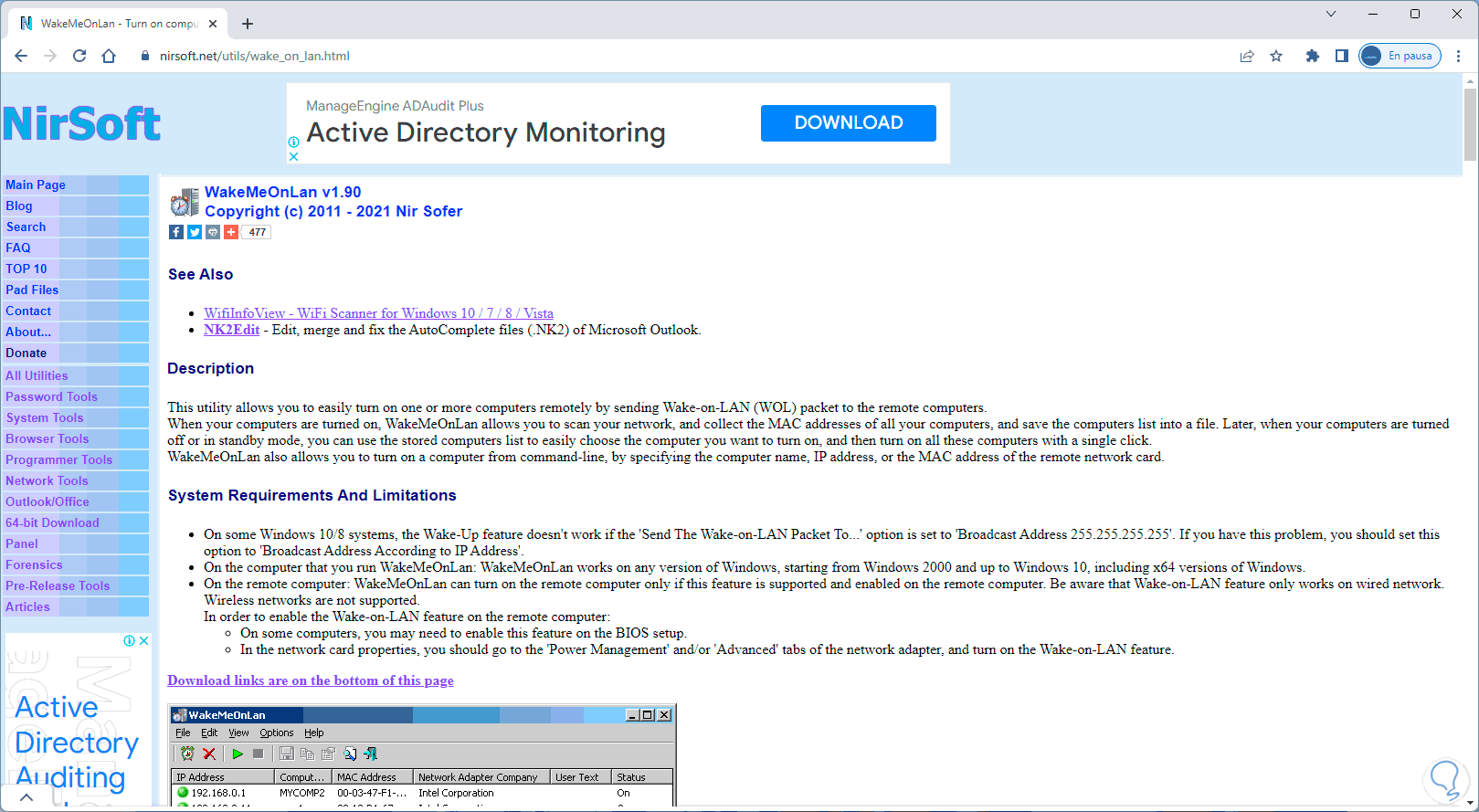
Task: Open the En pausa profile button
Action: (x=1400, y=56)
